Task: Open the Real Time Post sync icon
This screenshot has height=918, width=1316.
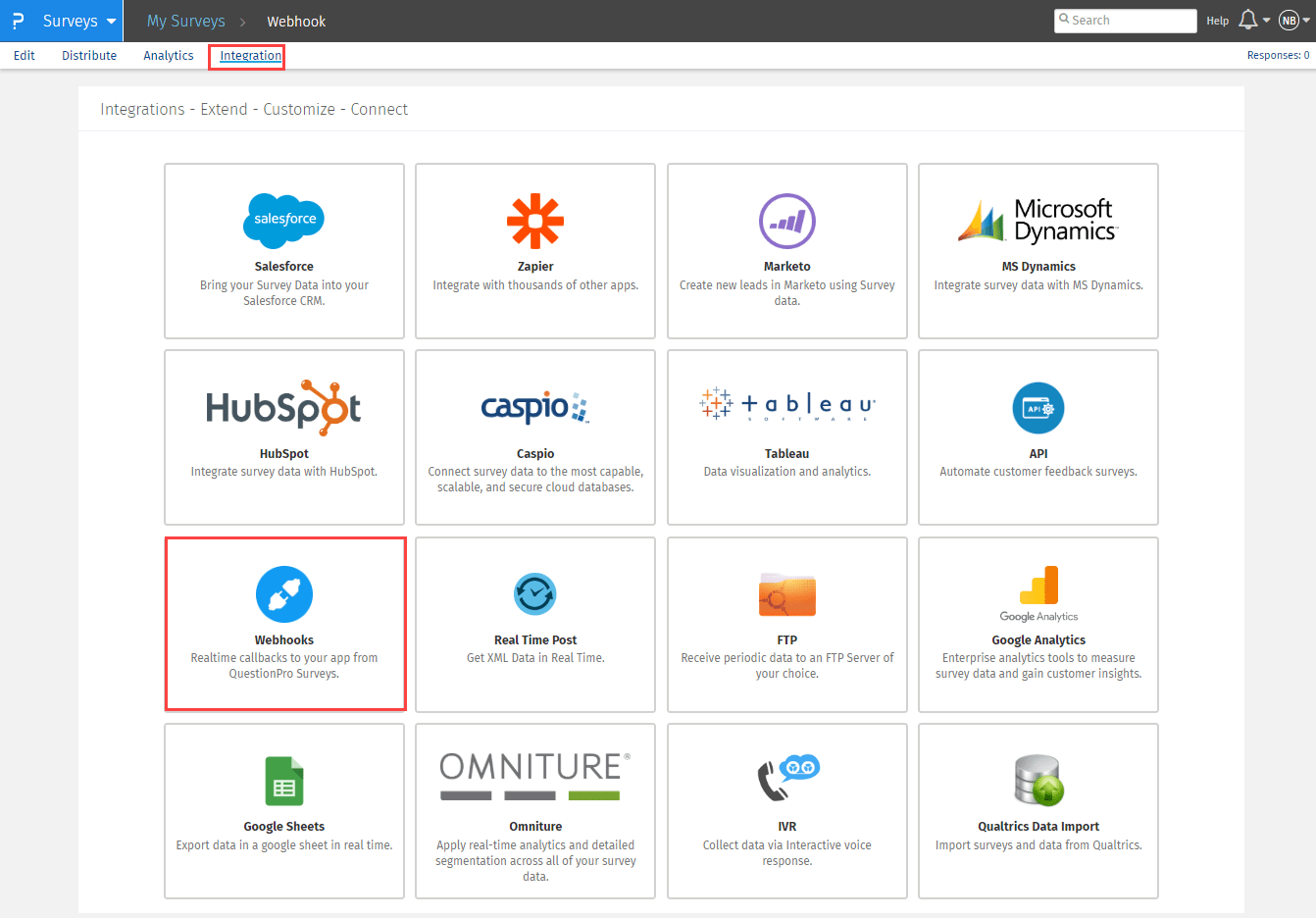Action: pyautogui.click(x=535, y=593)
